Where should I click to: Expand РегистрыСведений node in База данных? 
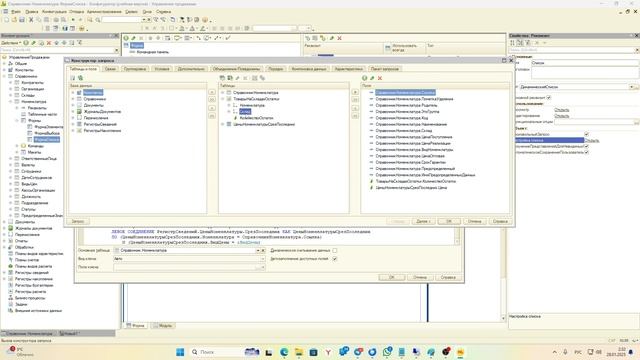(73, 124)
